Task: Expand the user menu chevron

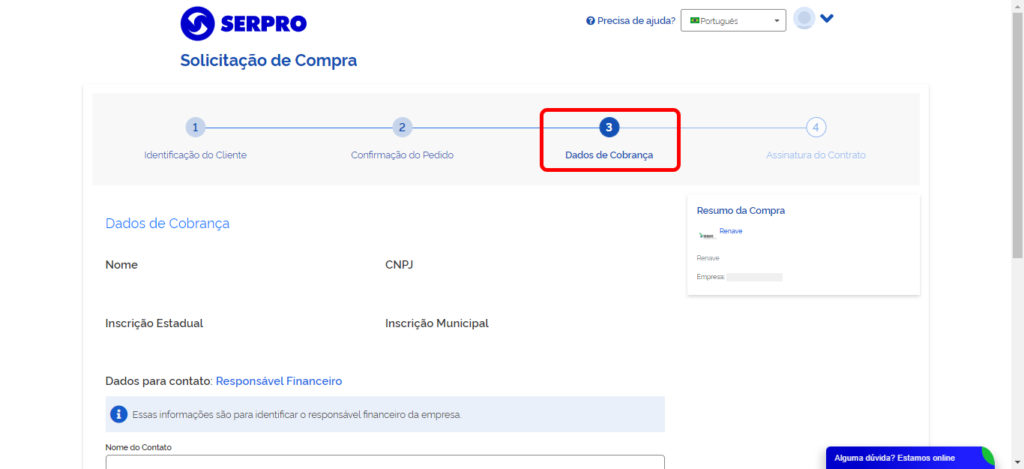Action: [x=827, y=18]
